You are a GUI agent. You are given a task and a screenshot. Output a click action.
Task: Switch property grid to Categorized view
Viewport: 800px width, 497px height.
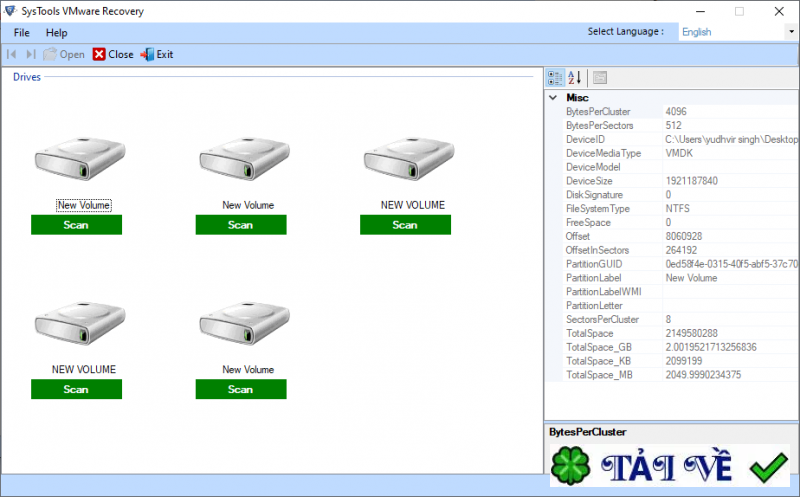555,78
